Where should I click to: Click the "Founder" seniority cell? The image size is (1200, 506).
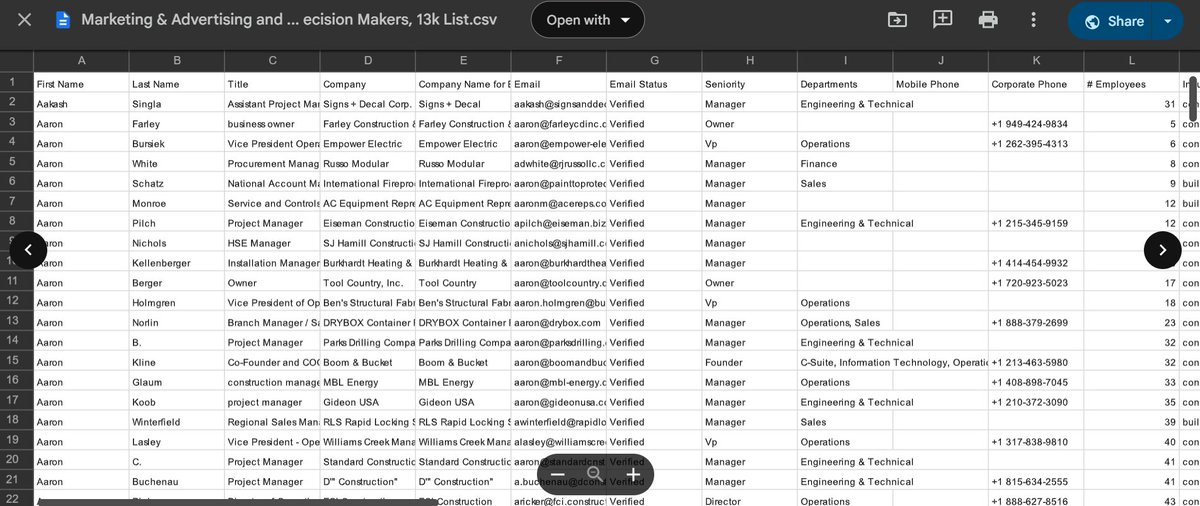(750, 362)
